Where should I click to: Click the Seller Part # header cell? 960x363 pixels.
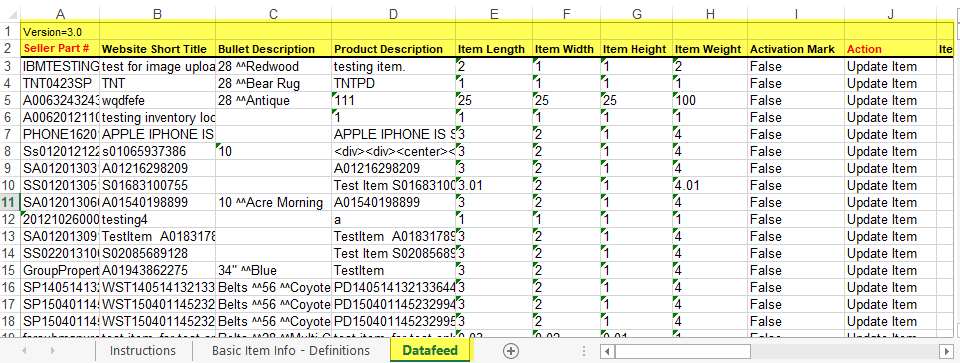point(60,48)
